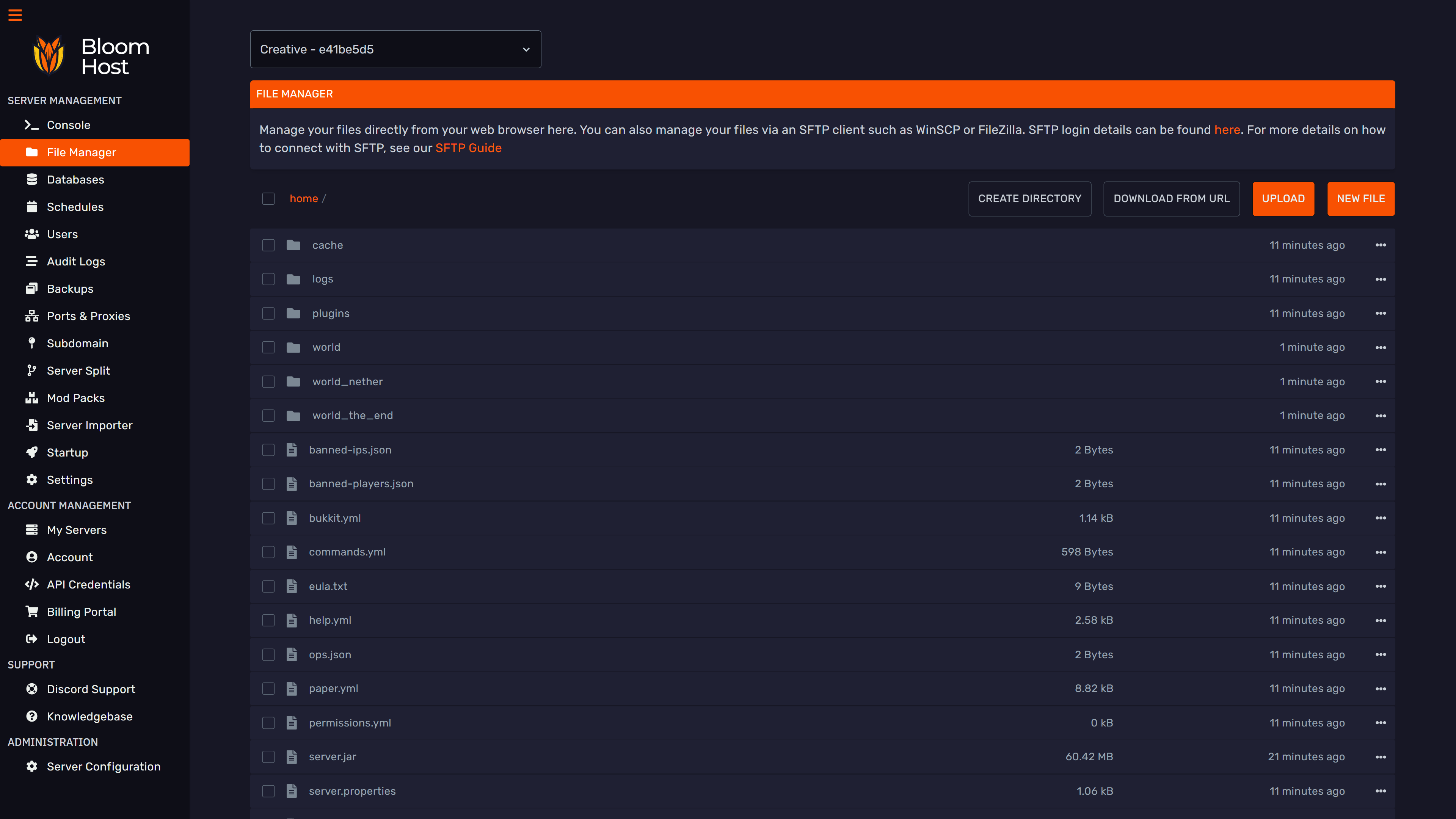Click the orange hamburger menu icon
The image size is (1456, 819).
tap(15, 15)
